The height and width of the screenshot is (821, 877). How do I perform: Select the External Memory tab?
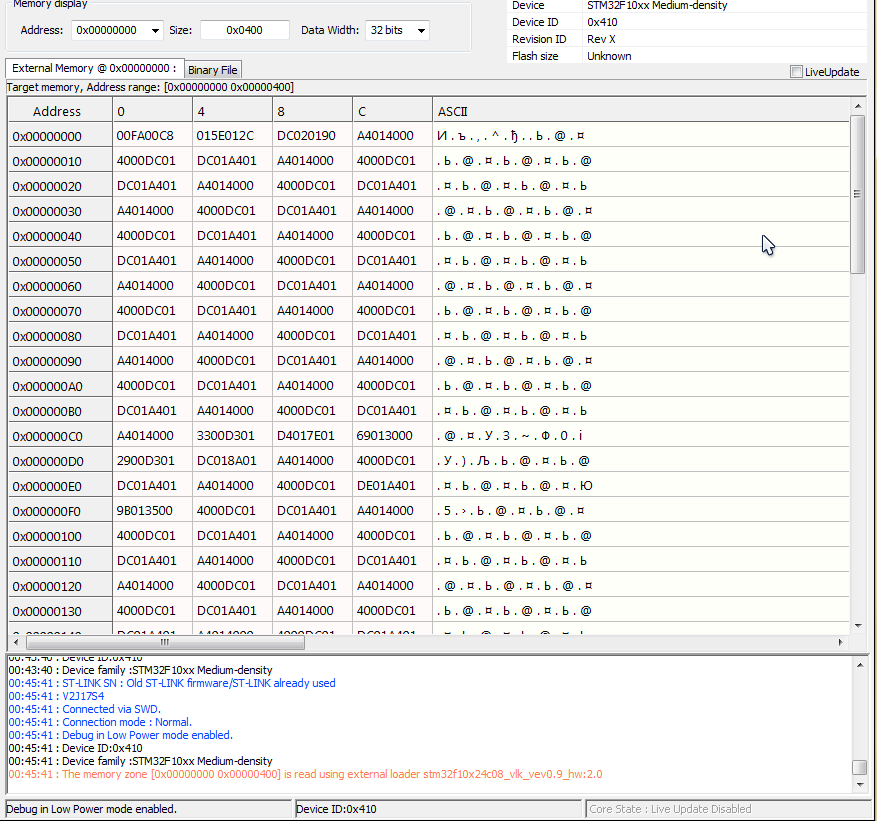pos(94,68)
